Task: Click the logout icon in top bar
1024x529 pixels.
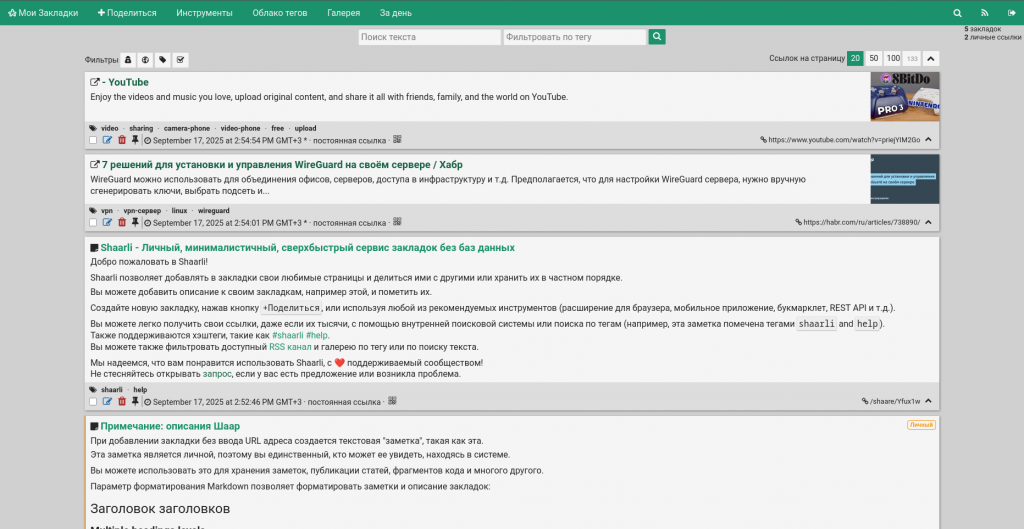Action: tap(1012, 13)
